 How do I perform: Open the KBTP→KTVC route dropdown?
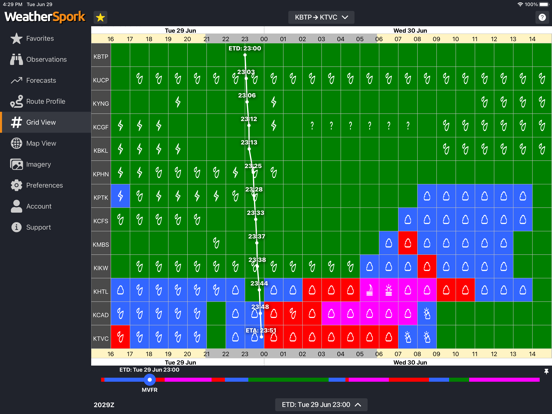pos(321,17)
